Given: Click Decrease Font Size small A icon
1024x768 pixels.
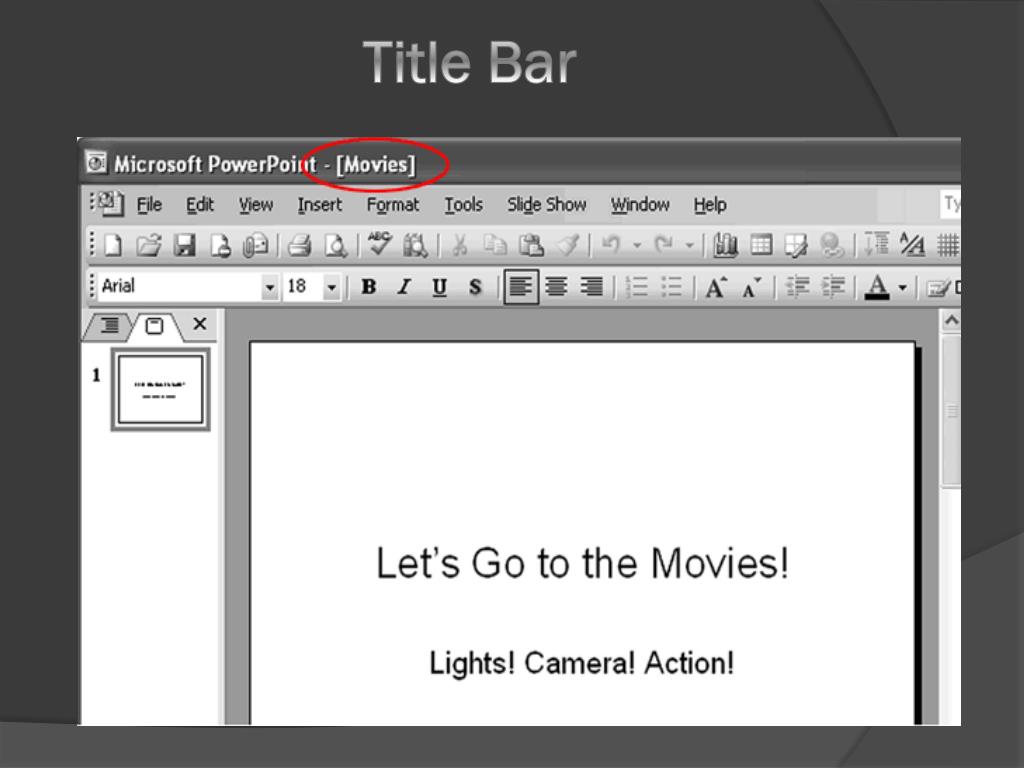Looking at the screenshot, I should pyautogui.click(x=752, y=287).
